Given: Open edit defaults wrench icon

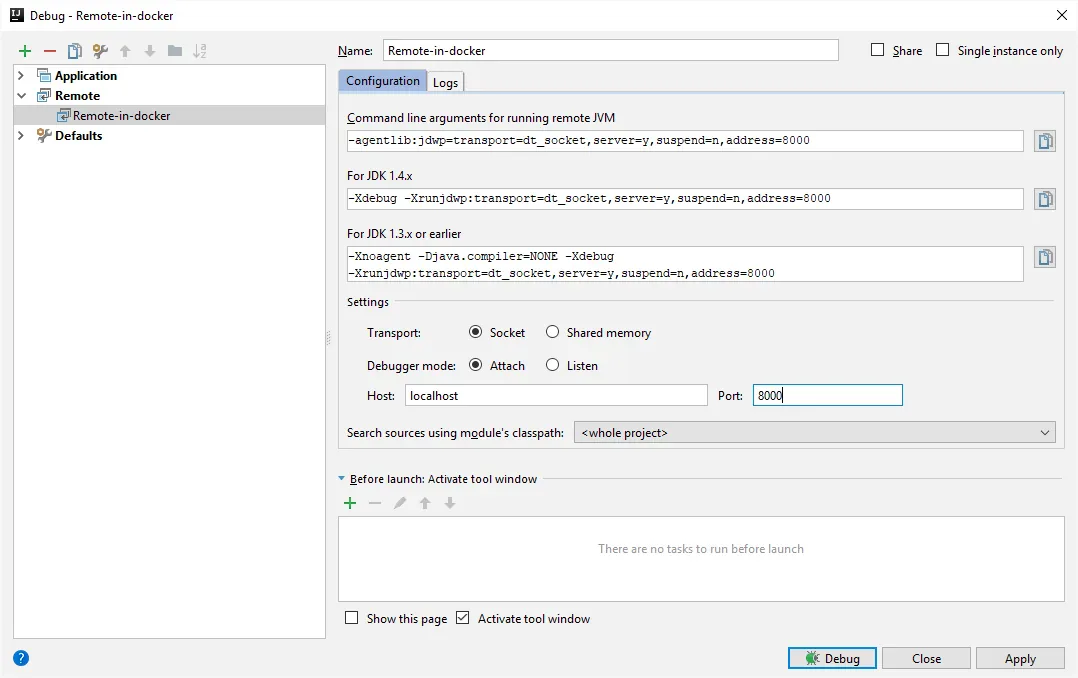Looking at the screenshot, I should point(100,51).
